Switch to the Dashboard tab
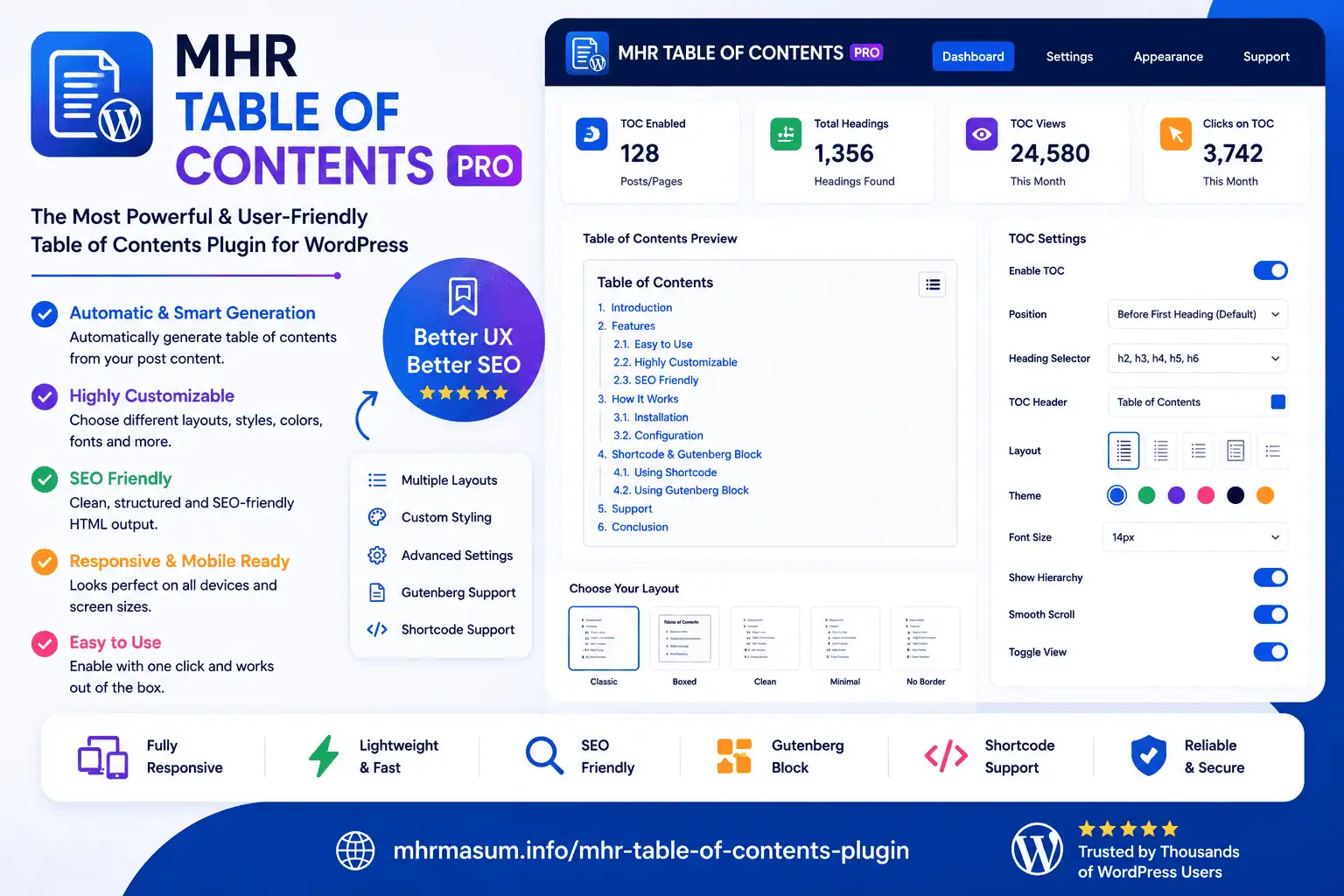Image resolution: width=1344 pixels, height=896 pixels. (x=973, y=56)
